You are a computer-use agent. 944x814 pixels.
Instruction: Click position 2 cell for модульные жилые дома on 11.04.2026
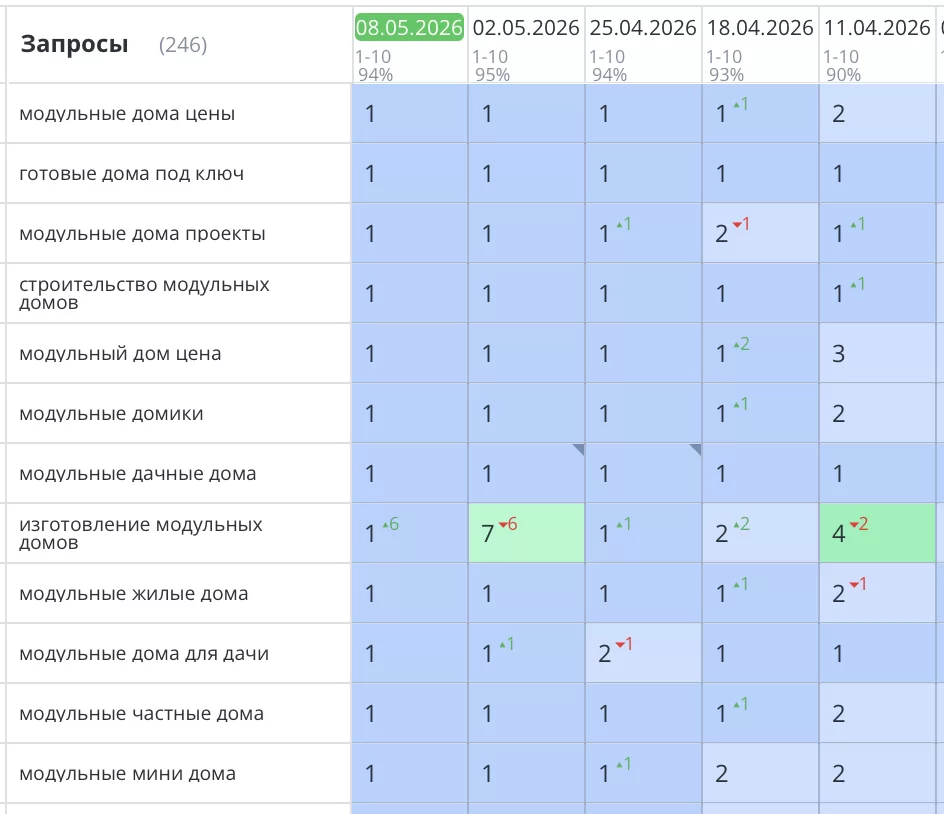pyautogui.click(x=877, y=594)
